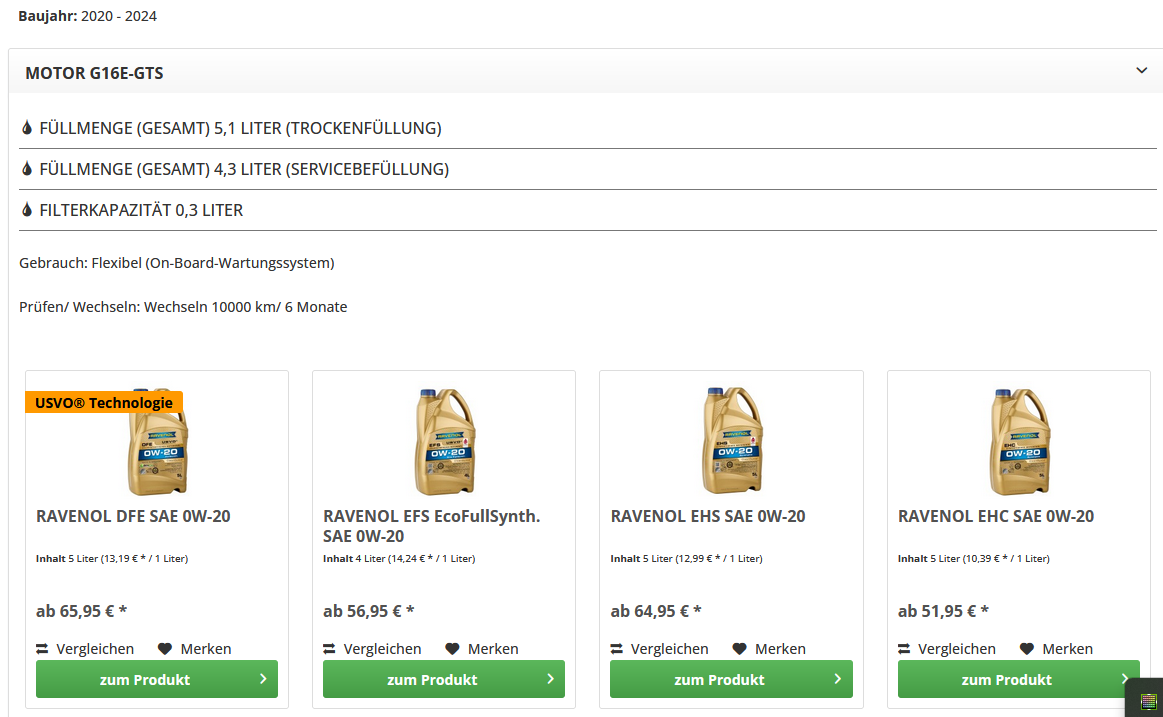Click Inhalt 5 Liter (12,99 € / 1 Liter)
The width and height of the screenshot is (1163, 717).
(686, 558)
